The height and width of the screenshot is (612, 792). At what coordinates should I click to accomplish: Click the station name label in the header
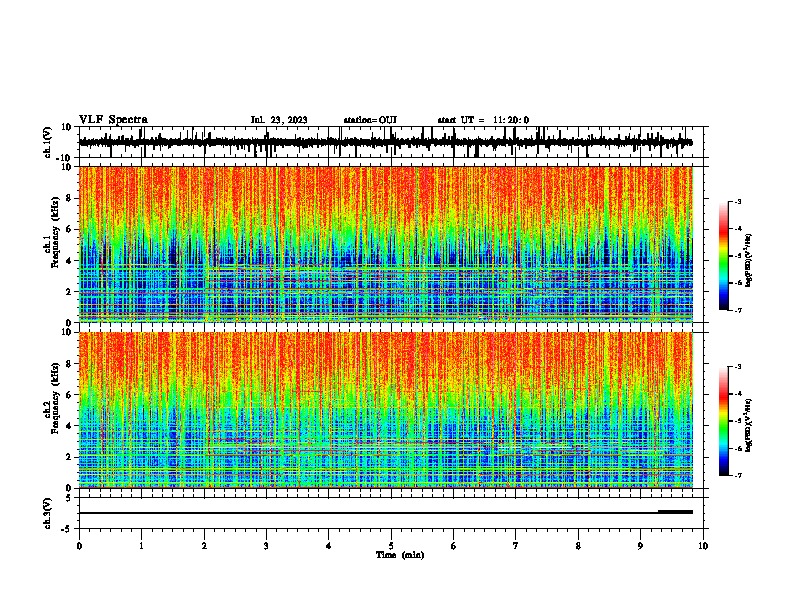click(x=370, y=120)
